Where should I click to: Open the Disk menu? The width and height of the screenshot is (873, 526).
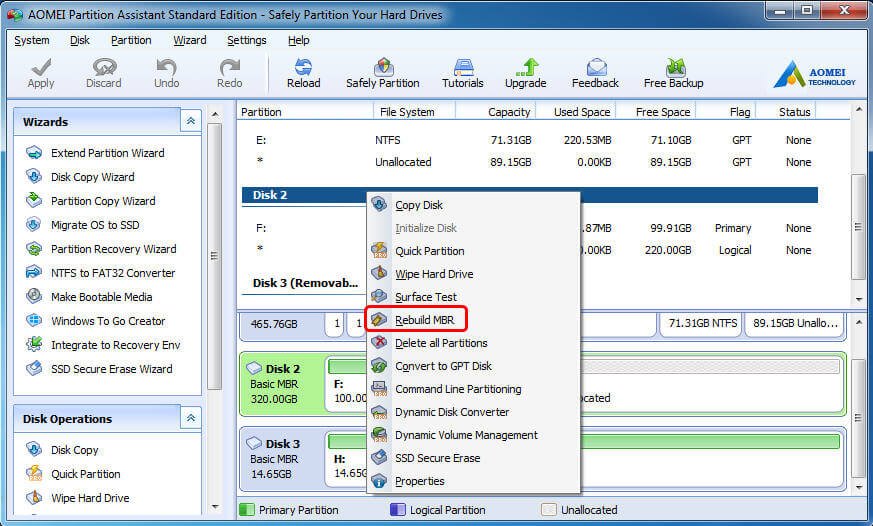coord(80,40)
